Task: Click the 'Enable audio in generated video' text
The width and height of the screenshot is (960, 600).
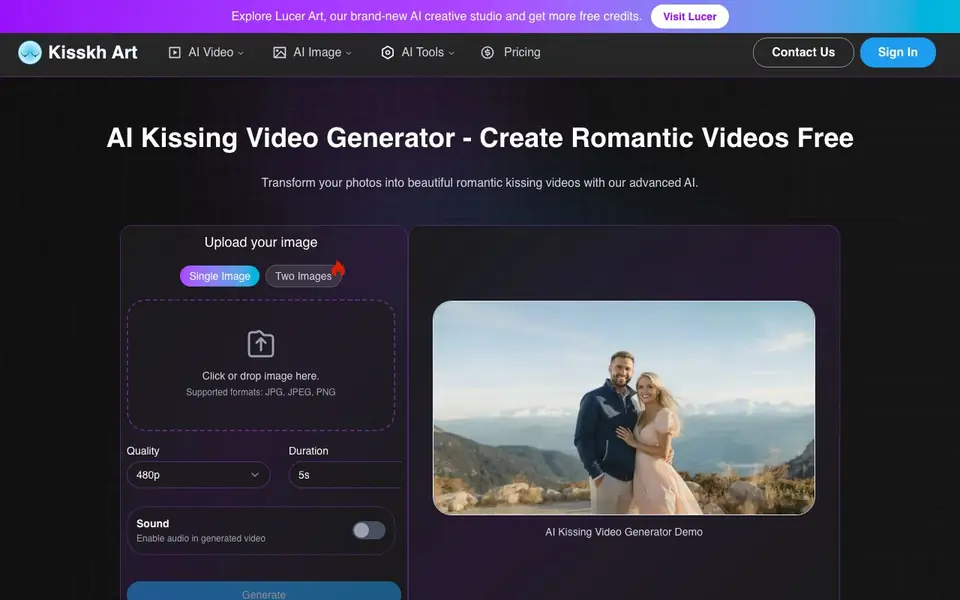Action: [x=201, y=539]
